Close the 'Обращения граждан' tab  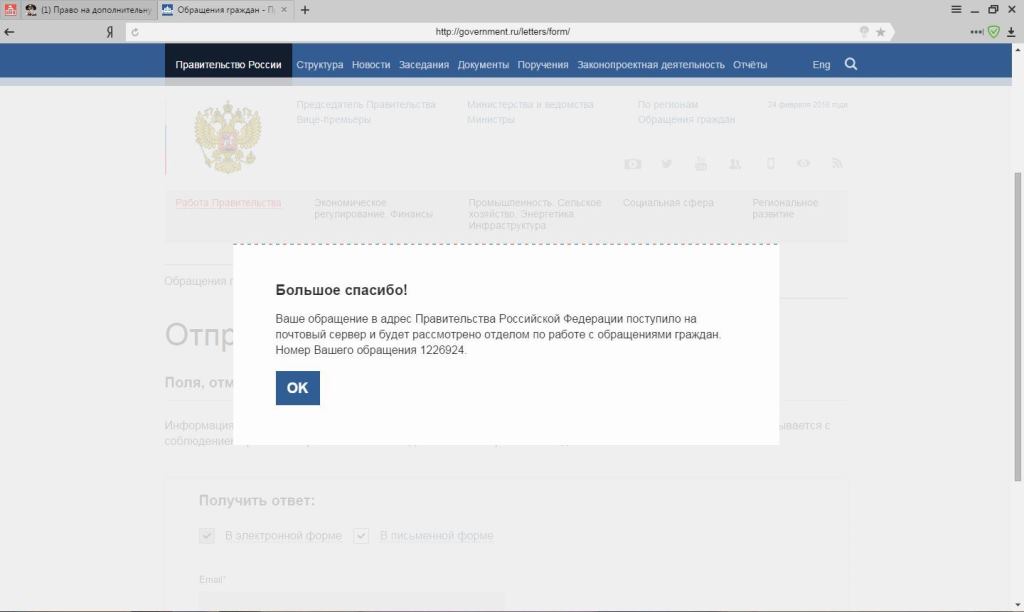click(284, 10)
